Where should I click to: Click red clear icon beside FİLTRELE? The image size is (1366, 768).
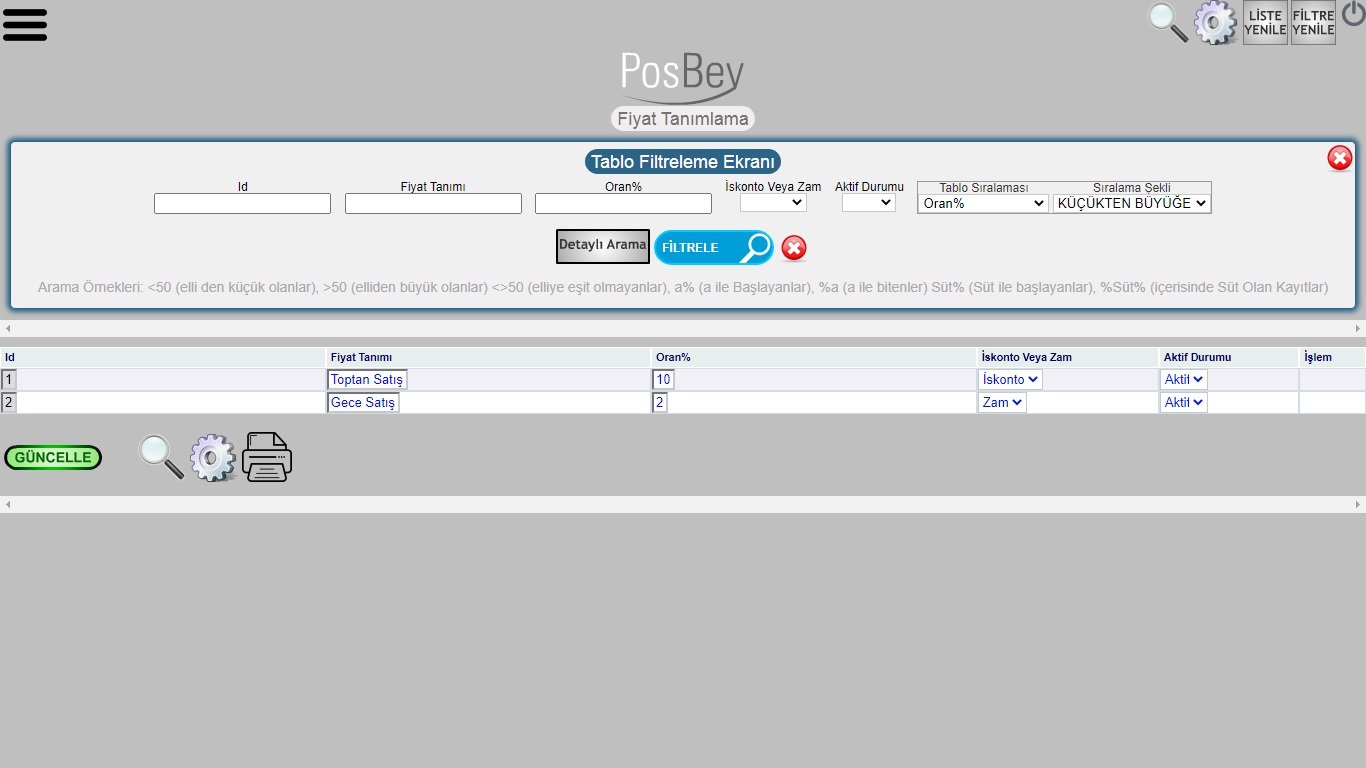click(x=794, y=248)
